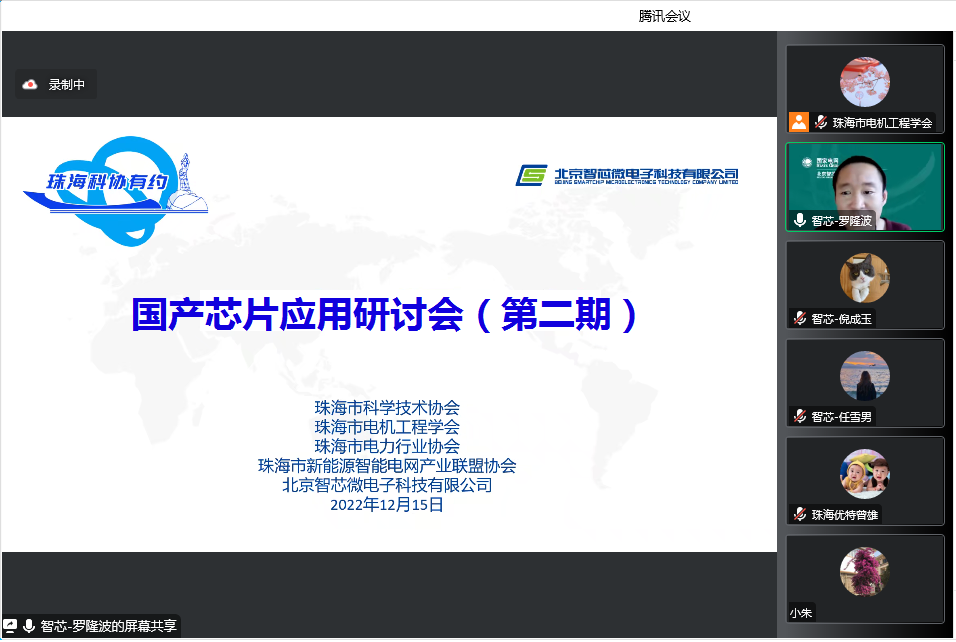Click the muted microphone icon beside 珠海优特曾雄
The width and height of the screenshot is (956, 642).
800,515
